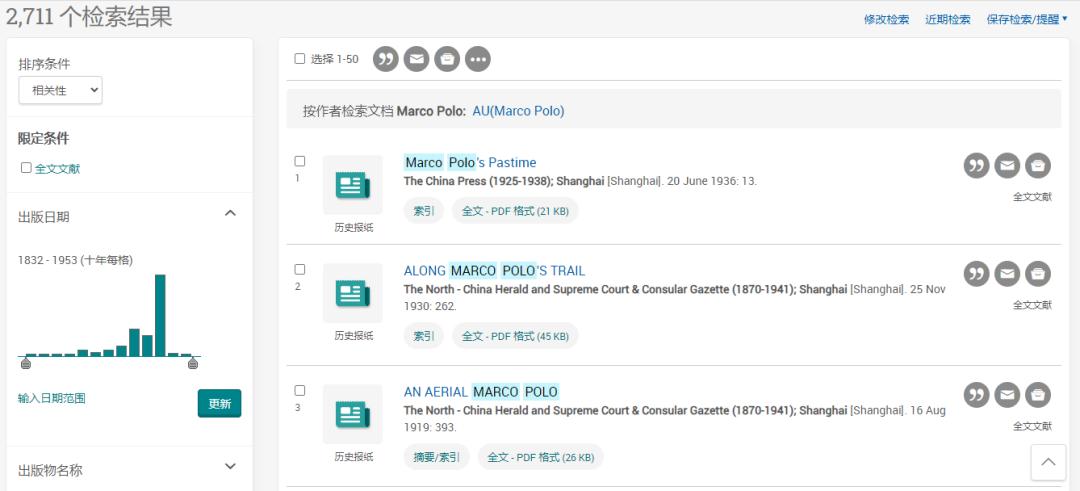Click the 2,711 个检索结果 heading

tap(89, 17)
